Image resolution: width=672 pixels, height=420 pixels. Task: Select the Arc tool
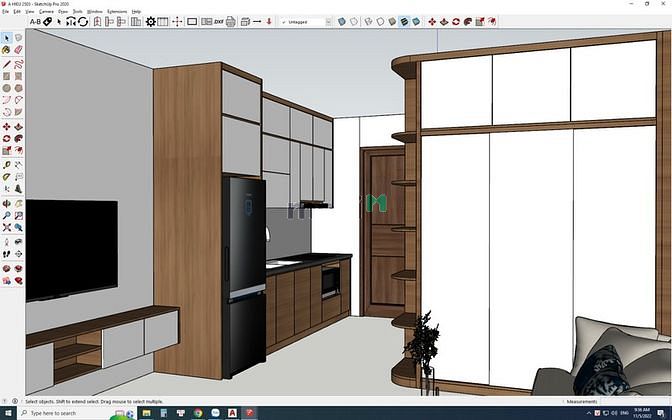coord(6,100)
